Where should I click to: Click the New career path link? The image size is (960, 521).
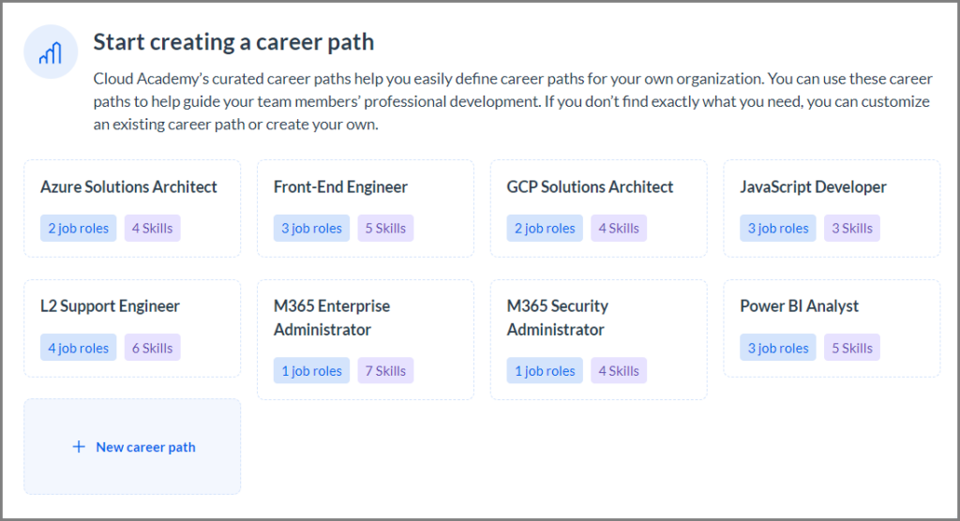pyautogui.click(x=146, y=447)
